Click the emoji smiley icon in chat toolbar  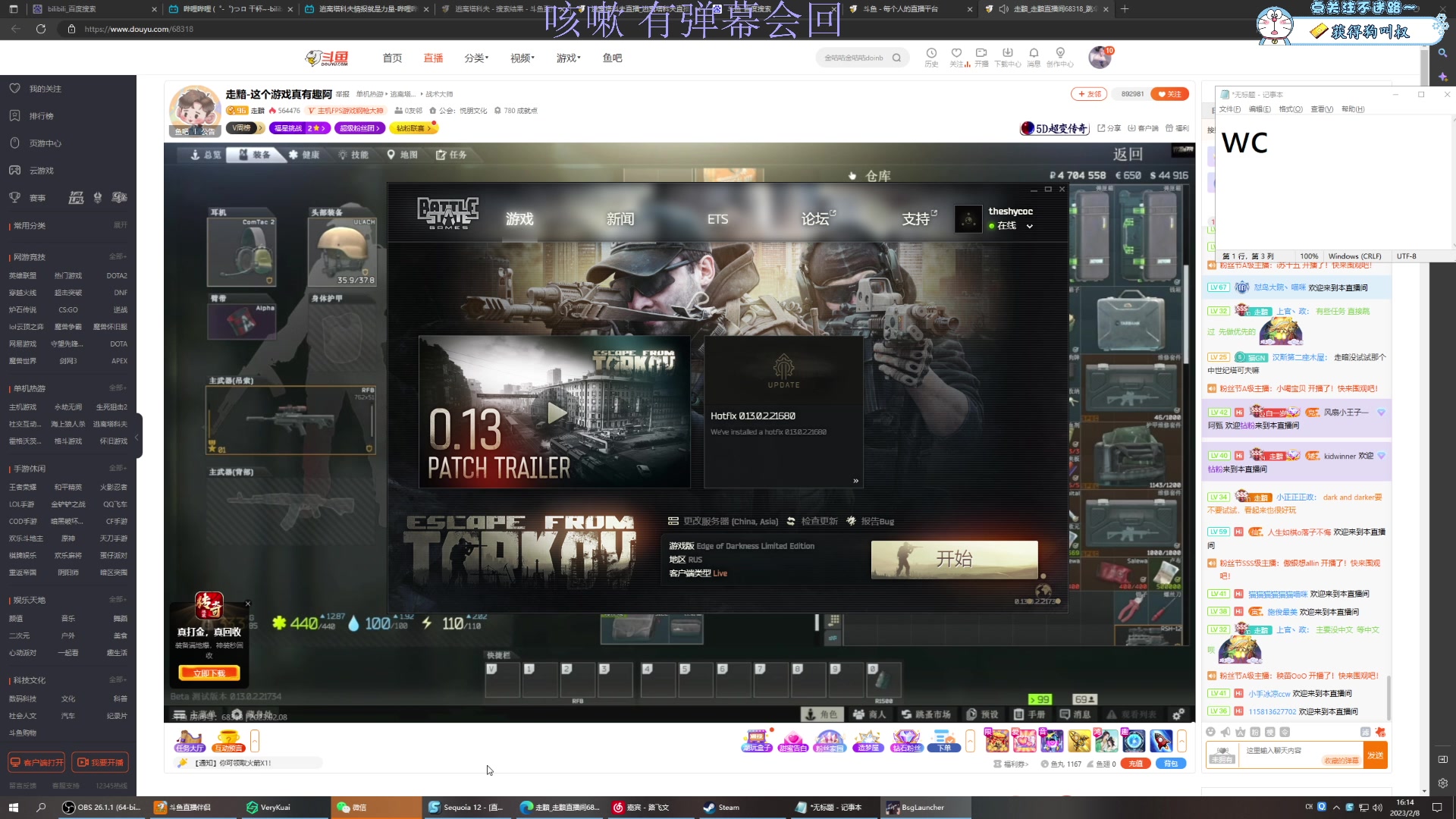(x=1211, y=732)
